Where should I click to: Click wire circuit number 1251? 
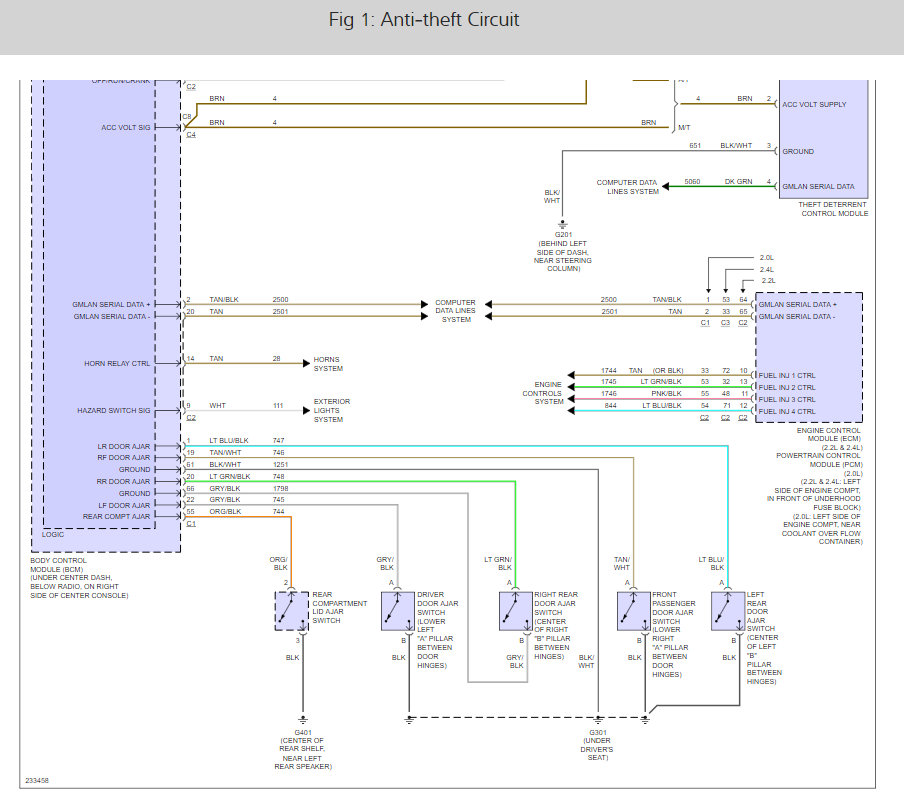click(x=280, y=465)
